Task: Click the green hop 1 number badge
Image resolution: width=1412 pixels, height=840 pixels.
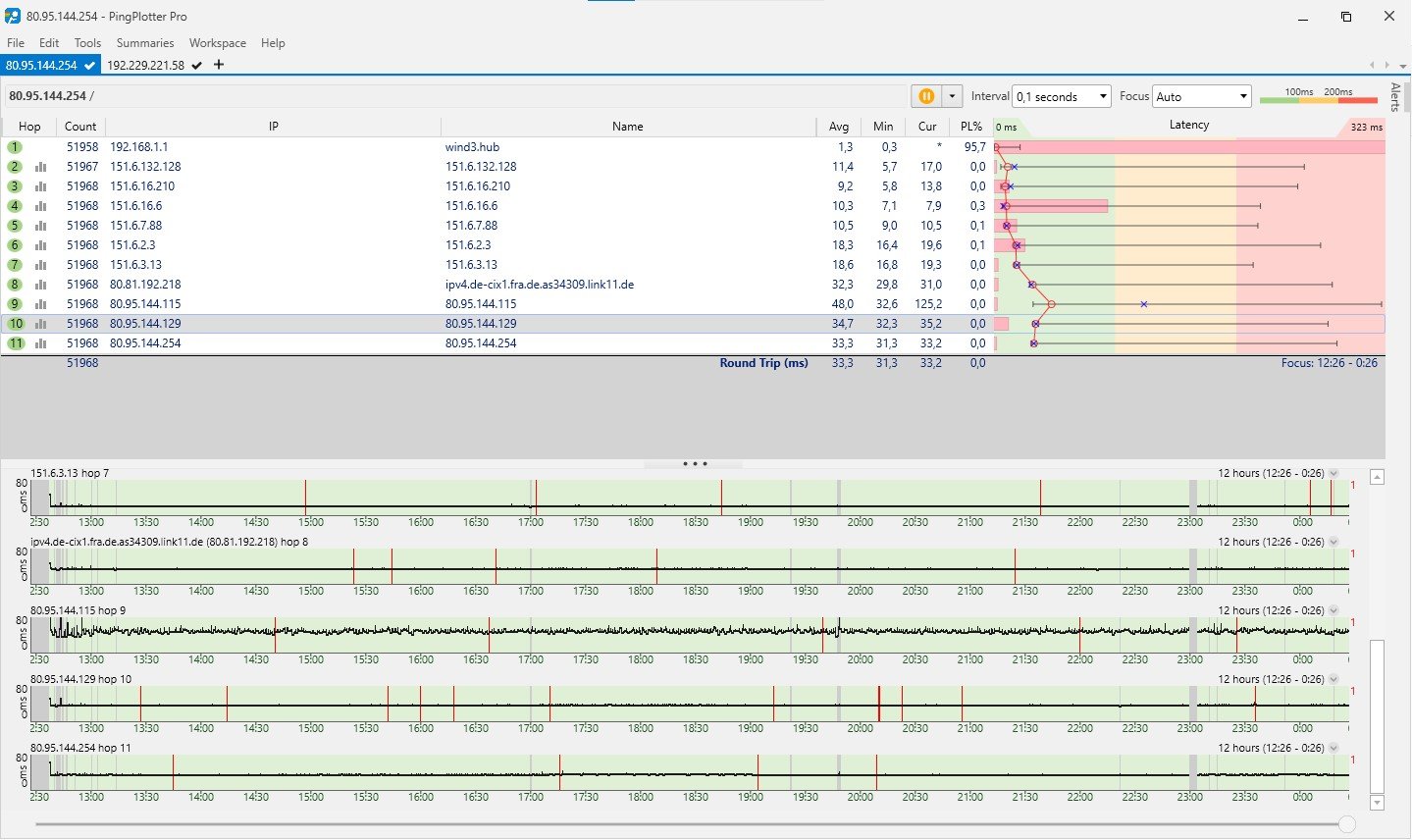Action: pos(15,147)
